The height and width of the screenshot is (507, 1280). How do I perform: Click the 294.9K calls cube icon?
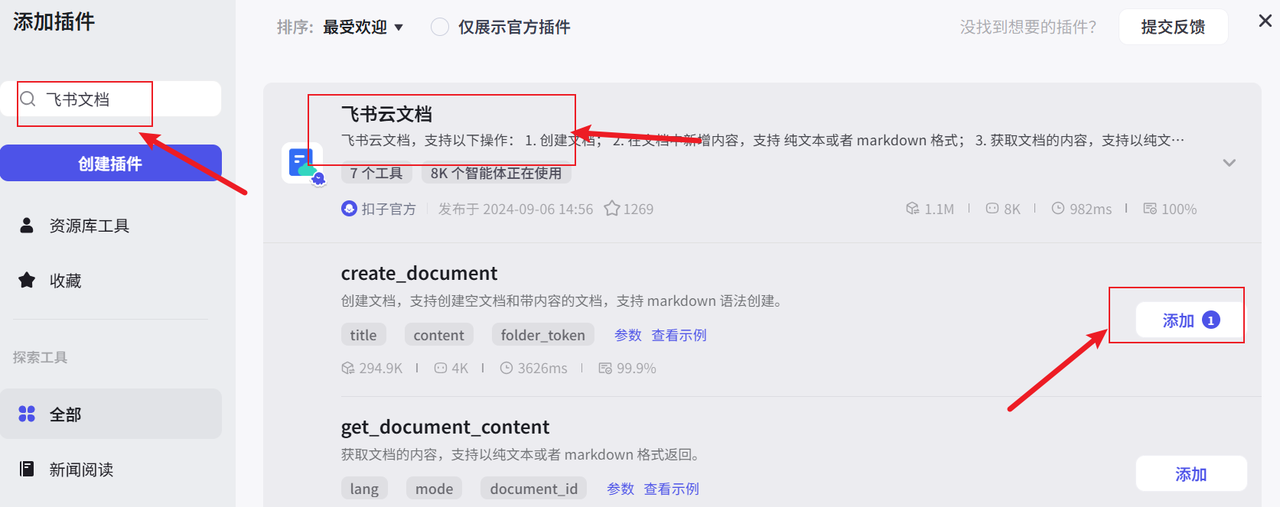[348, 368]
